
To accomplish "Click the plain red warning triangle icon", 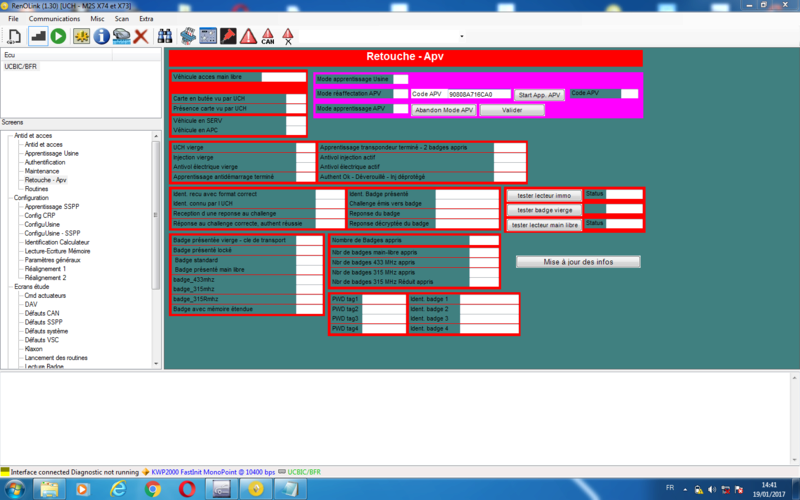I will tap(248, 36).
